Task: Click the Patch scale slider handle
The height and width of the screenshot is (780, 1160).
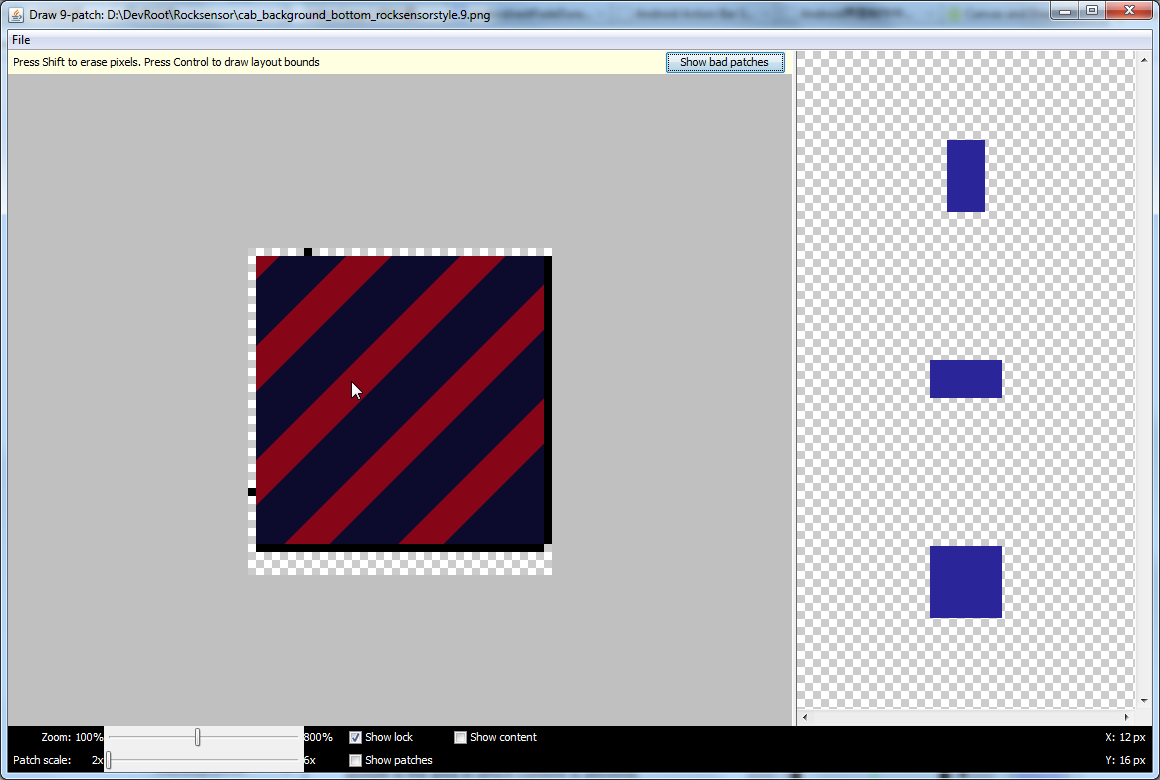Action: [x=108, y=760]
